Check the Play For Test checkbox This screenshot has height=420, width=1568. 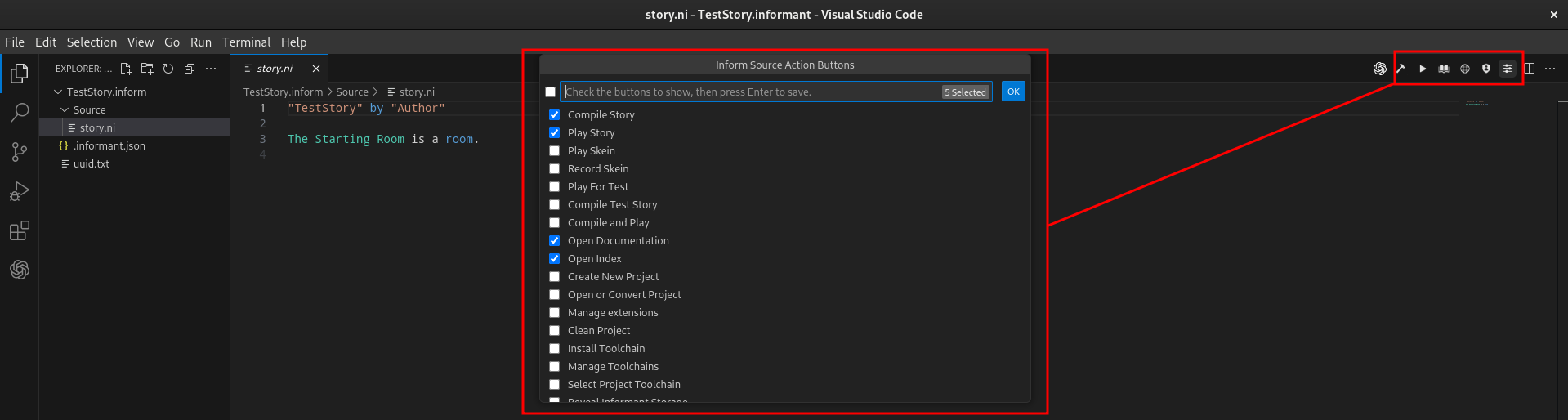pyautogui.click(x=554, y=187)
